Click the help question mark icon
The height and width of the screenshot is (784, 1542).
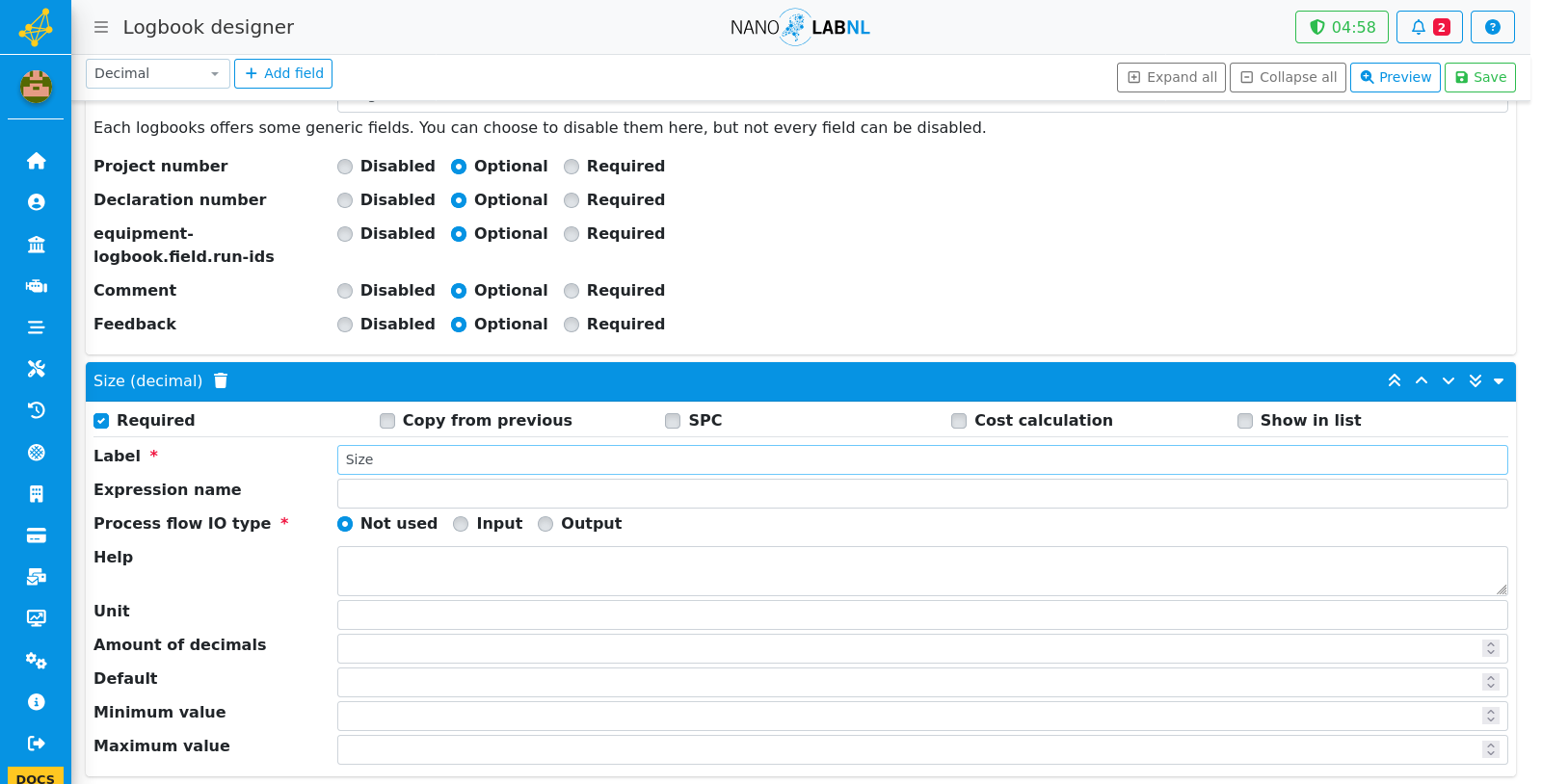pyautogui.click(x=1492, y=27)
